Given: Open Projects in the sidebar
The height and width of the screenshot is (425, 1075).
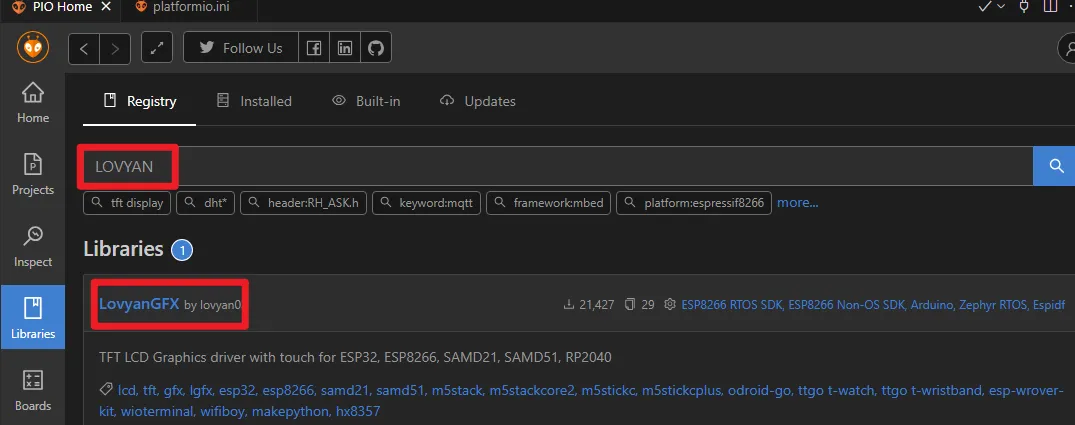Looking at the screenshot, I should (x=33, y=174).
